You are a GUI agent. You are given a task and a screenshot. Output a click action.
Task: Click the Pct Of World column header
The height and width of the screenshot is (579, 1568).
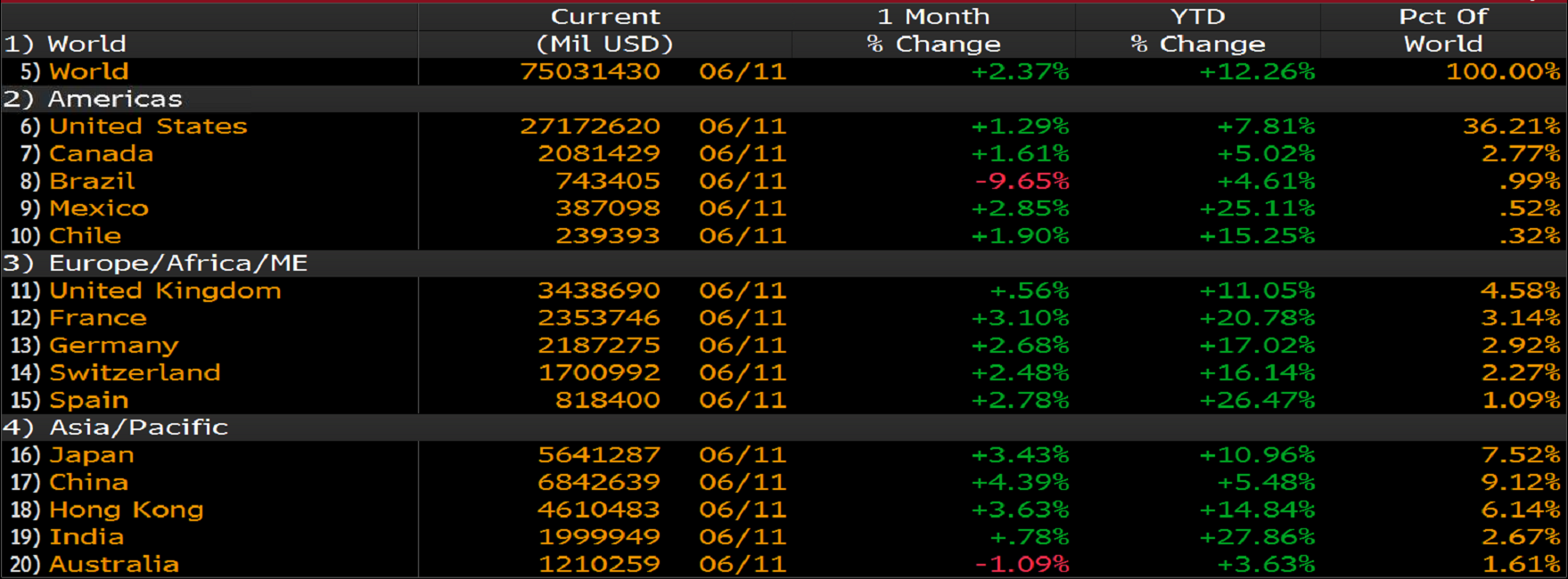(x=1443, y=30)
